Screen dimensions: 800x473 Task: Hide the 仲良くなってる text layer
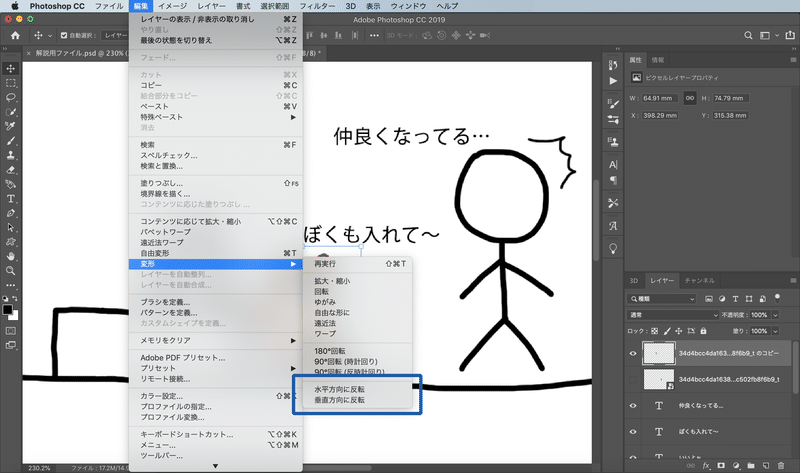(x=633, y=406)
